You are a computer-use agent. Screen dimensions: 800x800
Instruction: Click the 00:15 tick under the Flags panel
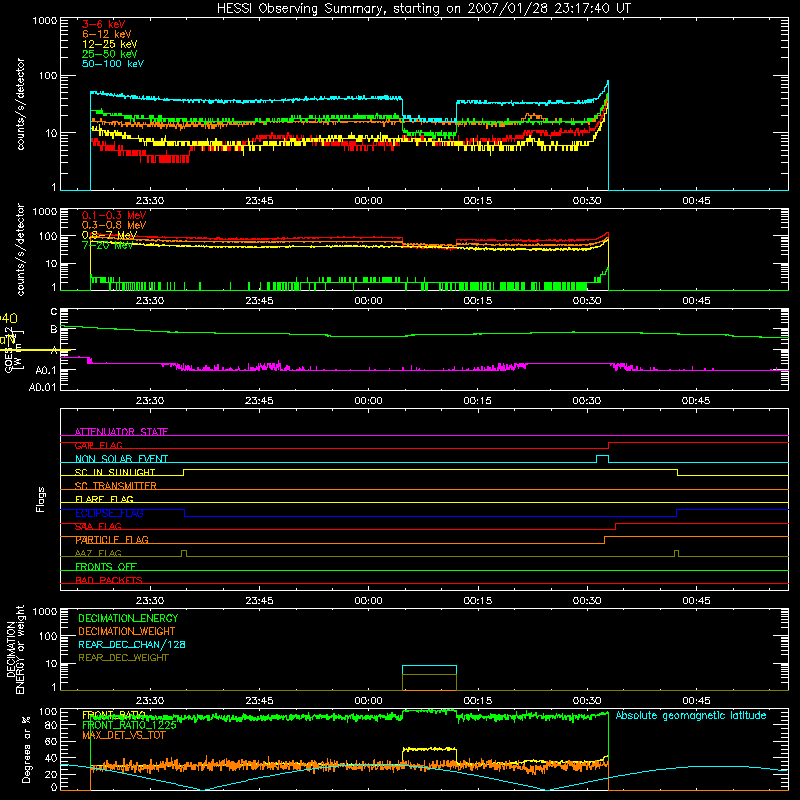(478, 601)
